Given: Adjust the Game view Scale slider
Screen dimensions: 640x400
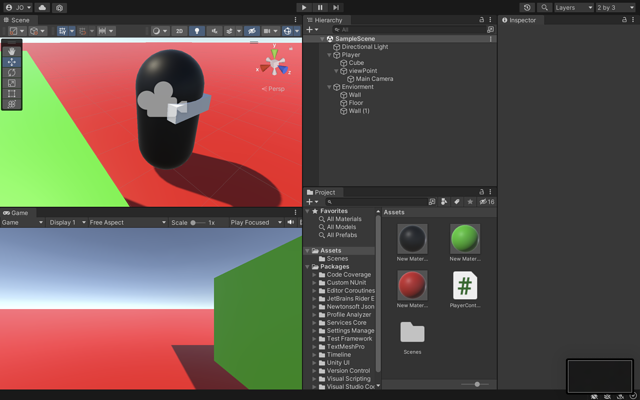Looking at the screenshot, I should 195,222.
